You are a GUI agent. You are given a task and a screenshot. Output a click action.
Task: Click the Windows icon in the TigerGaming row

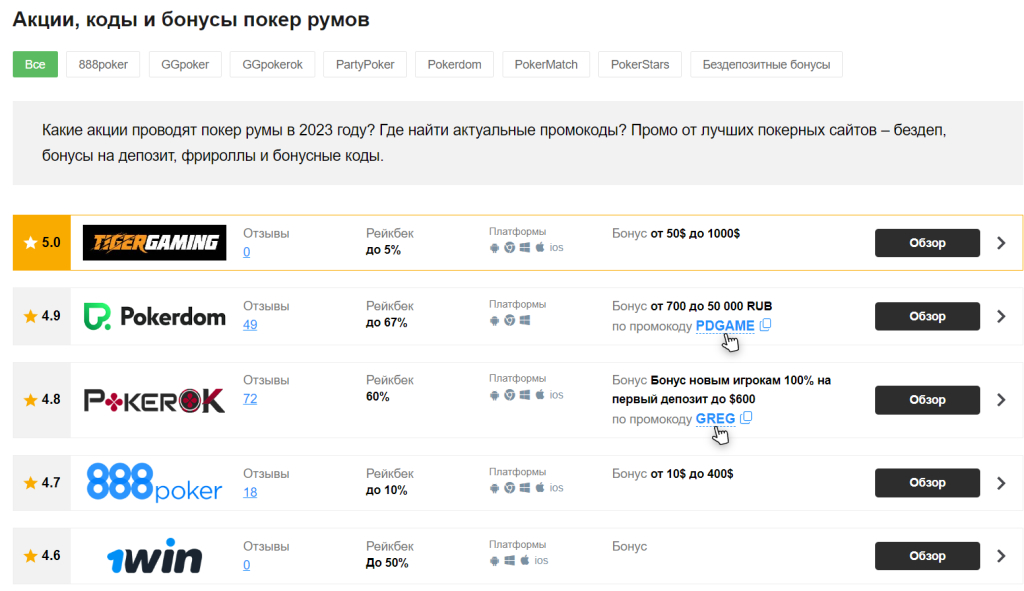click(x=524, y=248)
